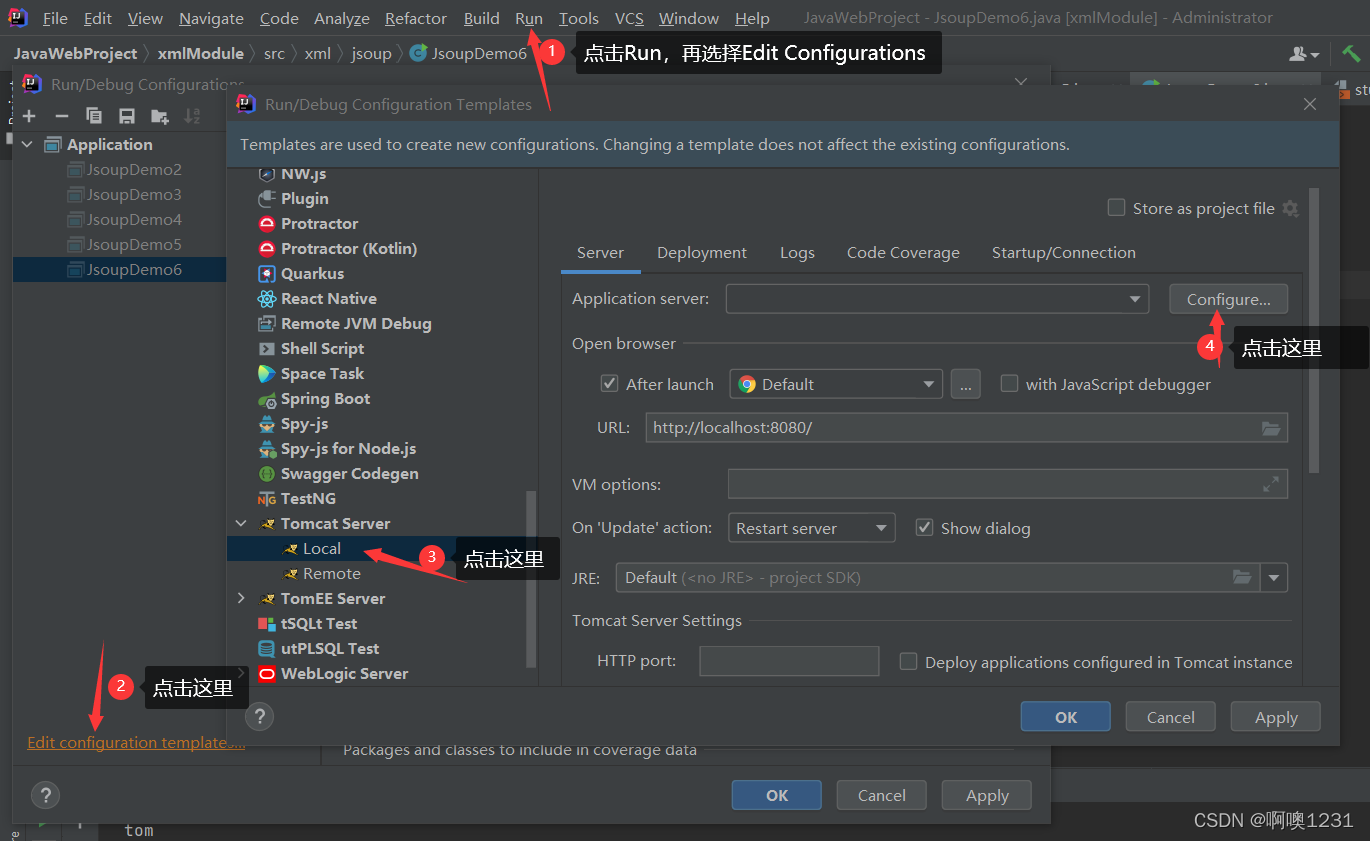Select the Local Tomcat template

[322, 549]
